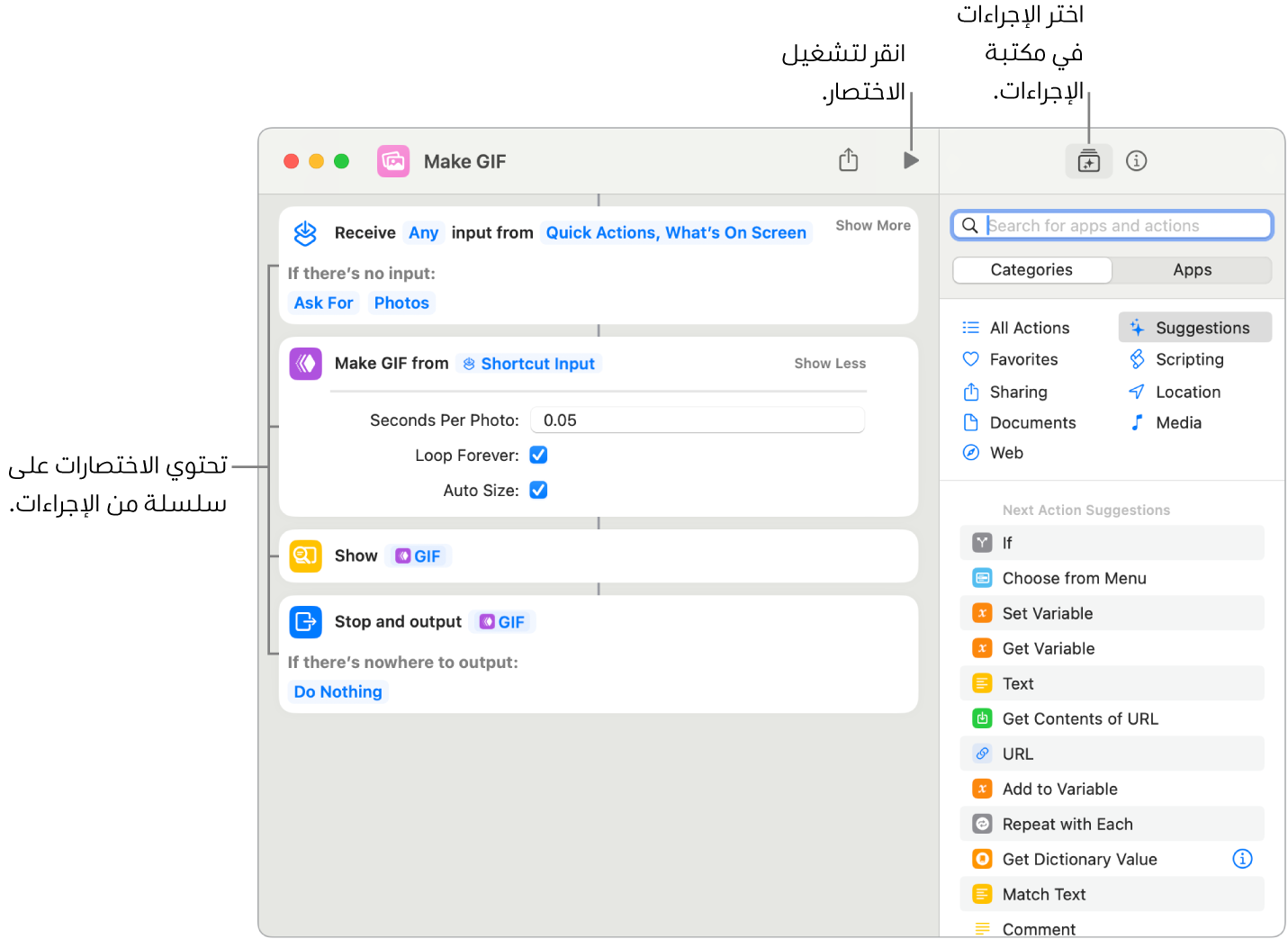Click the shortcut details info icon

[x=1136, y=160]
